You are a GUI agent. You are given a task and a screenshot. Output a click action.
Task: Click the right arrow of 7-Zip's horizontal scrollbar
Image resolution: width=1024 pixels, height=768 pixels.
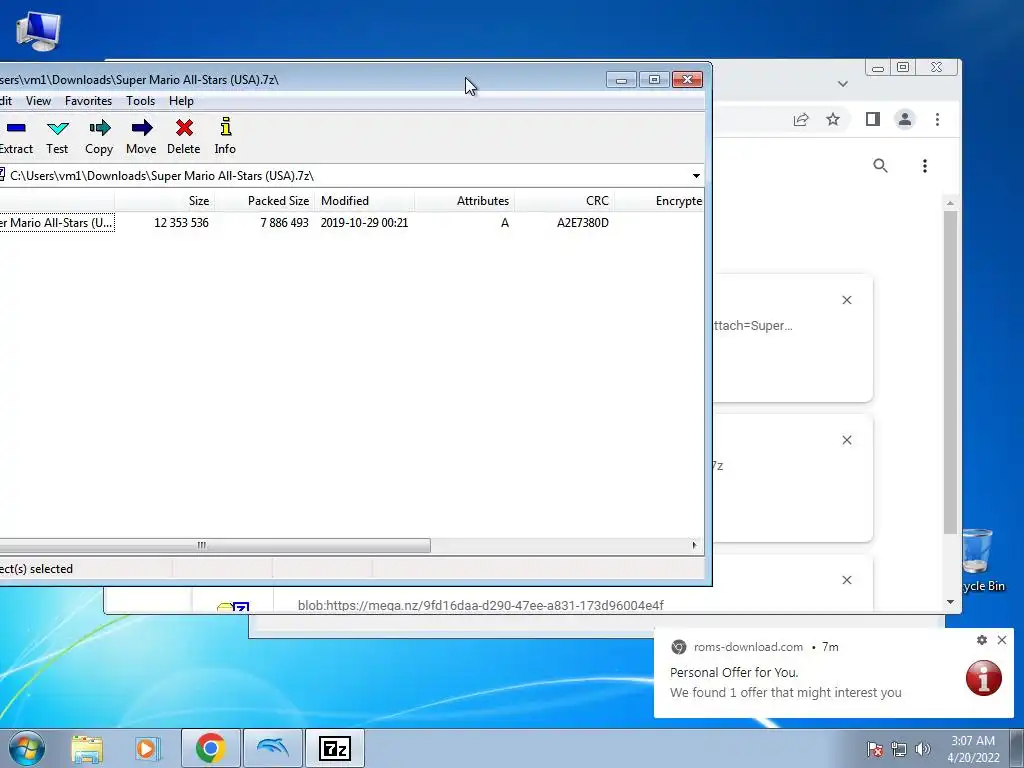(694, 545)
